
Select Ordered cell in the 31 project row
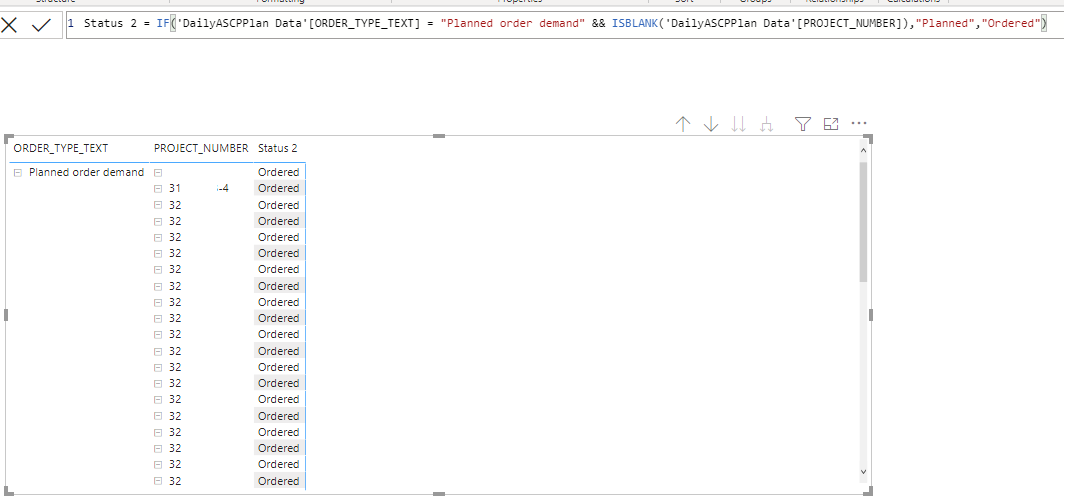[x=279, y=188]
